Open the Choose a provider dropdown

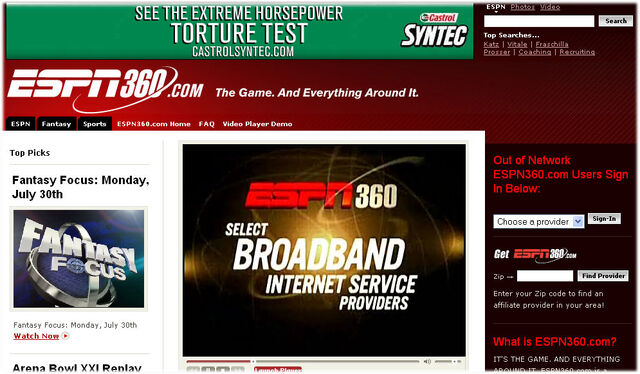point(538,222)
